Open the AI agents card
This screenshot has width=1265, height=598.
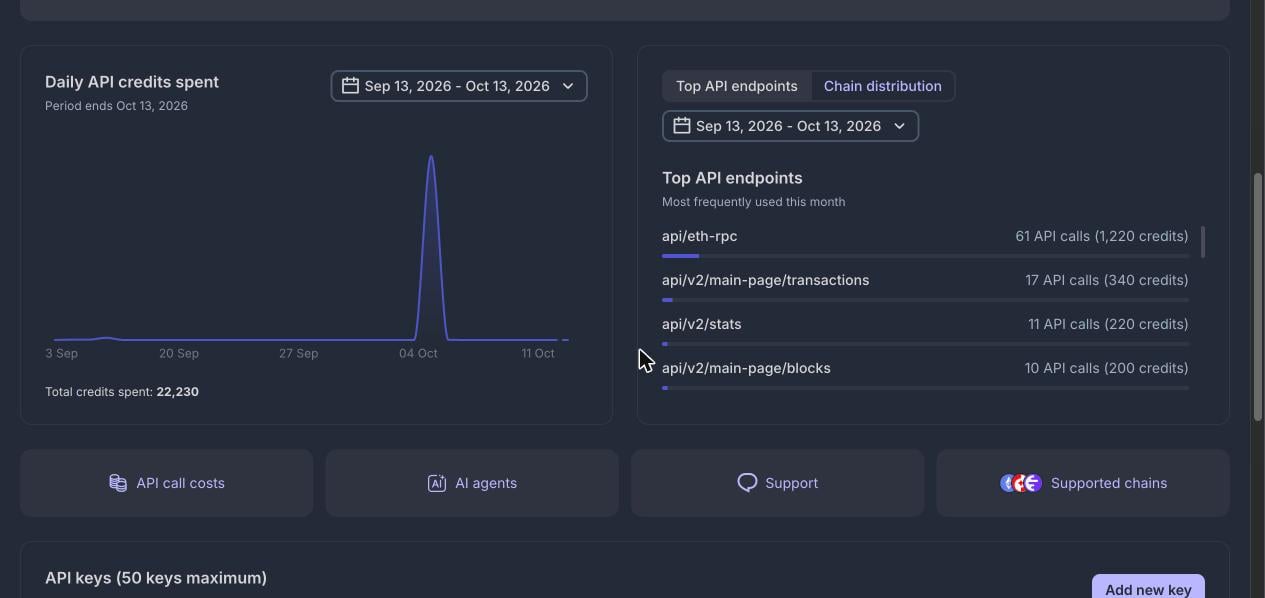[x=472, y=483]
